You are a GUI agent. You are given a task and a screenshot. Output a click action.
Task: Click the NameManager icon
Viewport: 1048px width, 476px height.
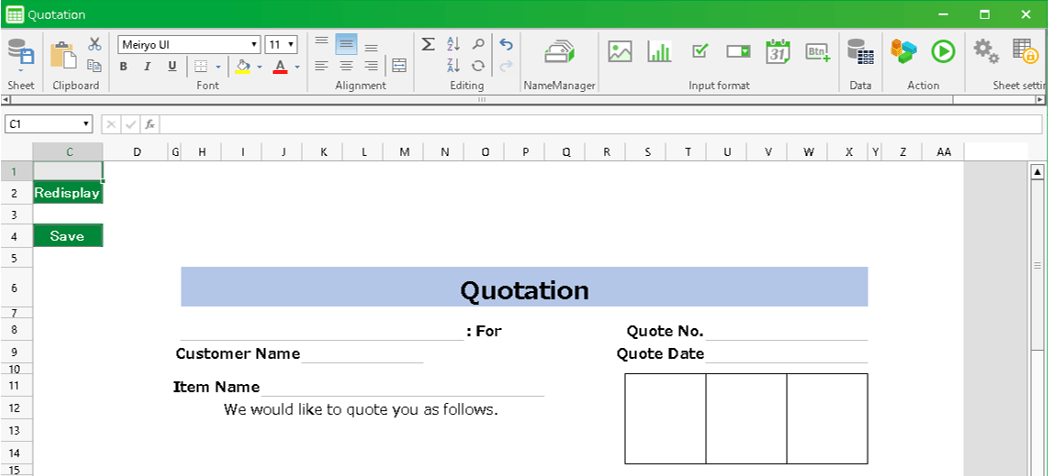click(x=559, y=52)
